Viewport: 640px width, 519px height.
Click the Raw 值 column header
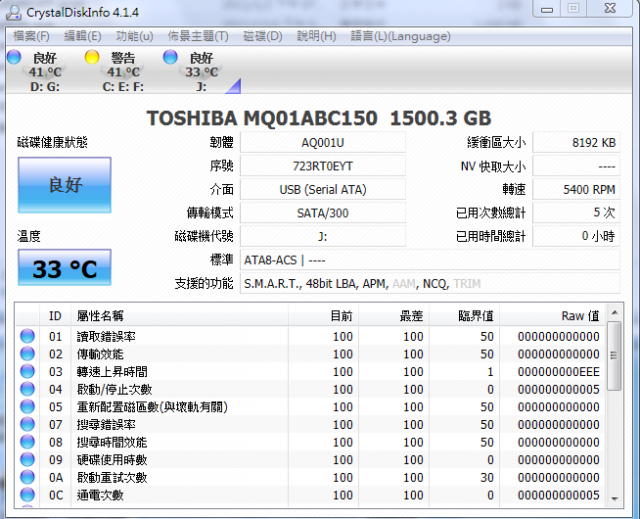point(553,315)
